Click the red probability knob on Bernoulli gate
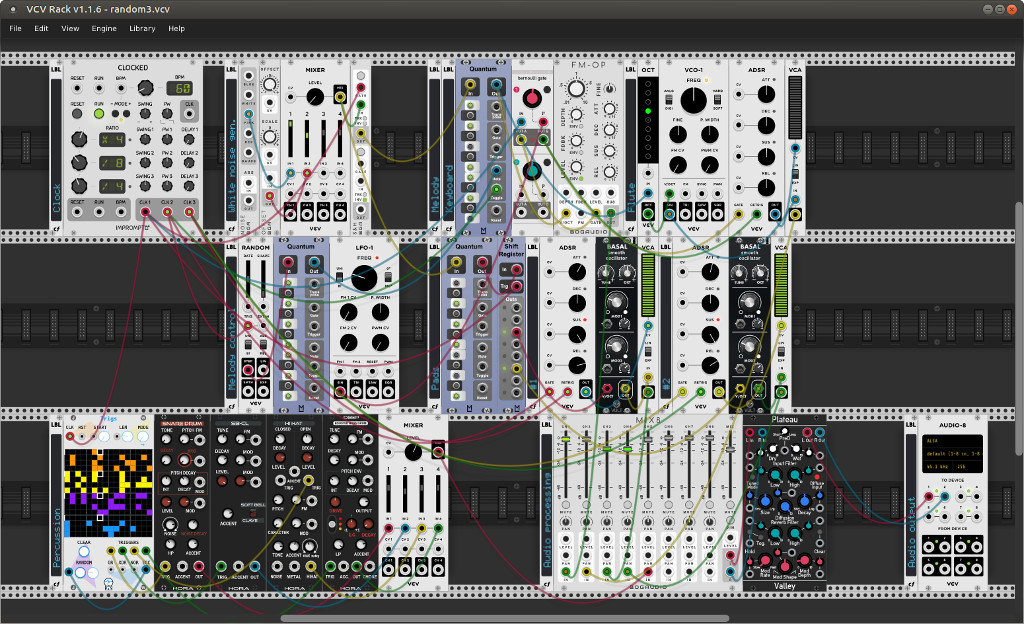Screen dimensions: 1024x624 (x=532, y=98)
